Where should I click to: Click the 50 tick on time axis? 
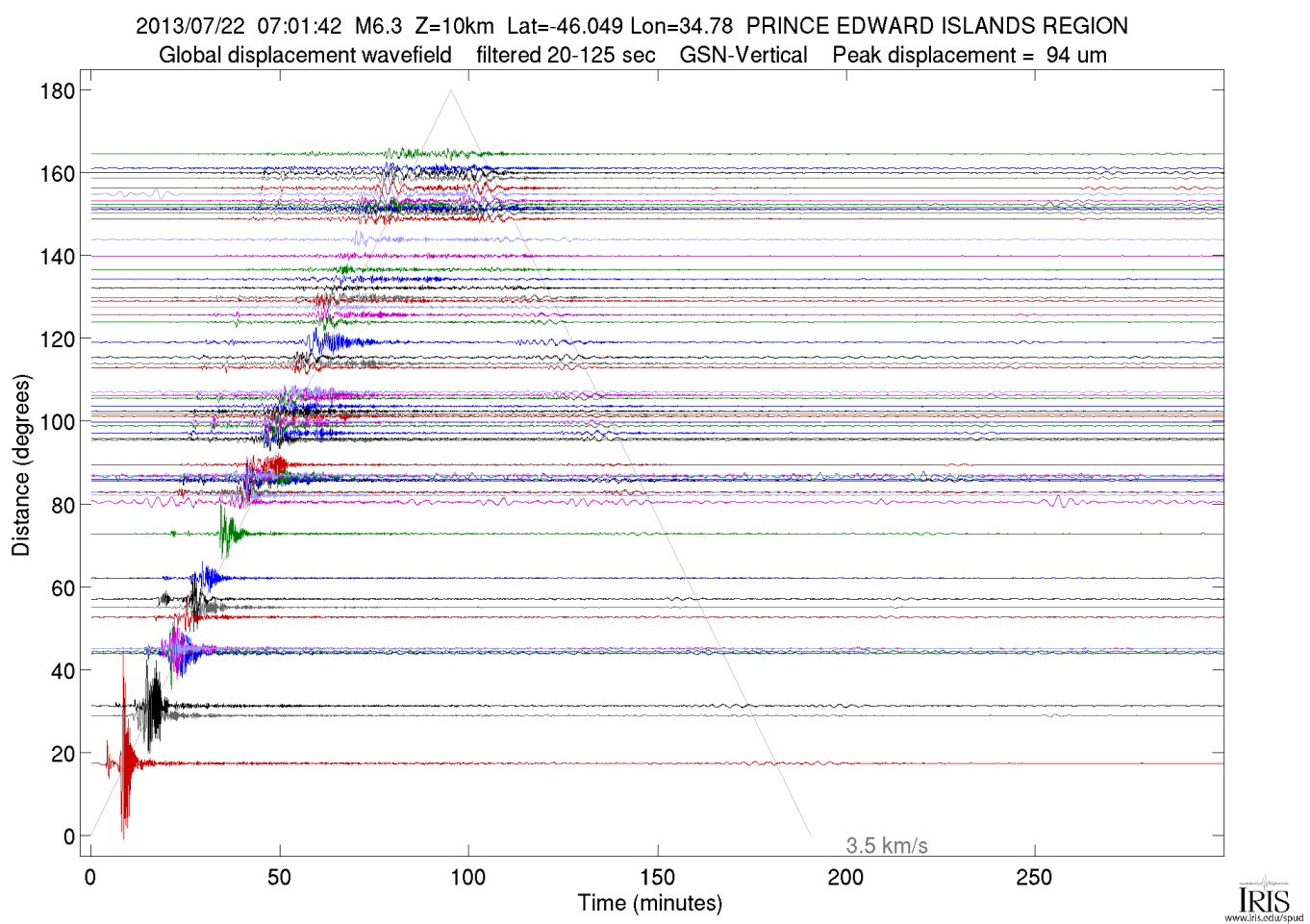click(279, 877)
